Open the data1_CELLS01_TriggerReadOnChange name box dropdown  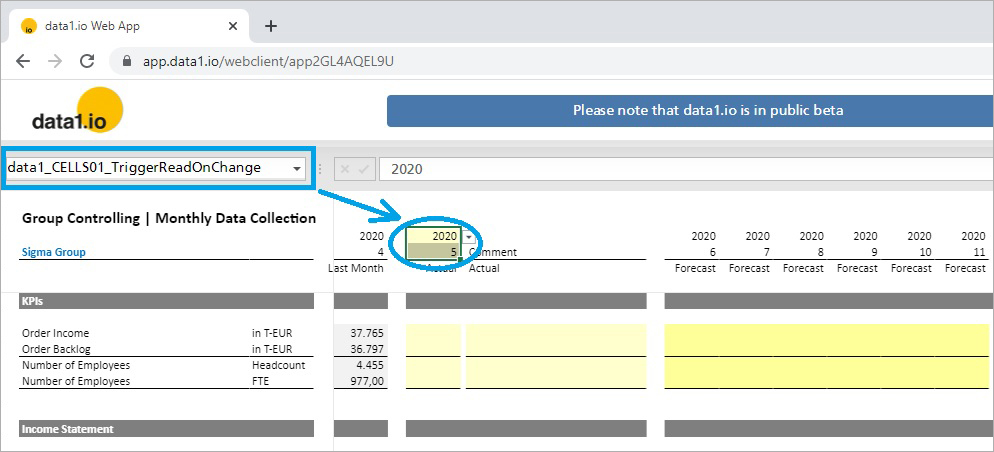click(x=297, y=169)
